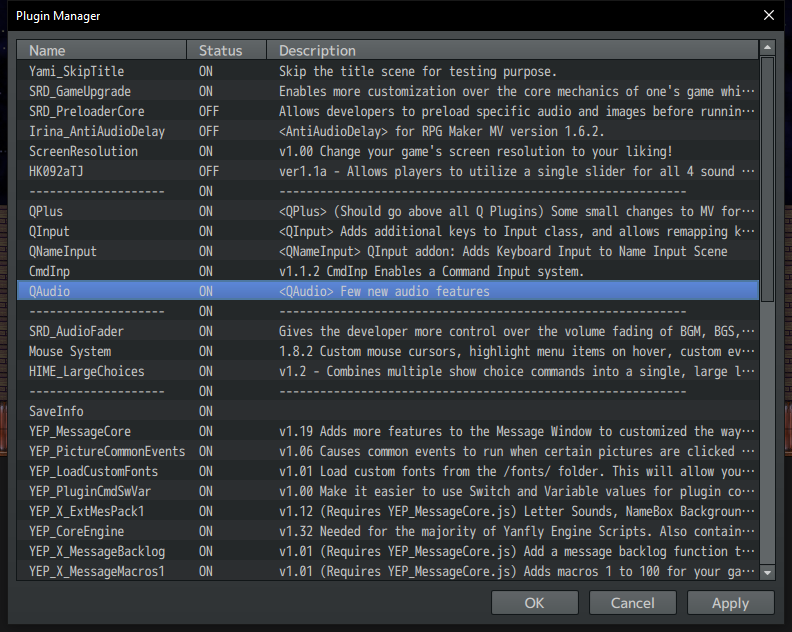792x632 pixels.
Task: Select the Mouse System plugin
Action: (x=387, y=351)
